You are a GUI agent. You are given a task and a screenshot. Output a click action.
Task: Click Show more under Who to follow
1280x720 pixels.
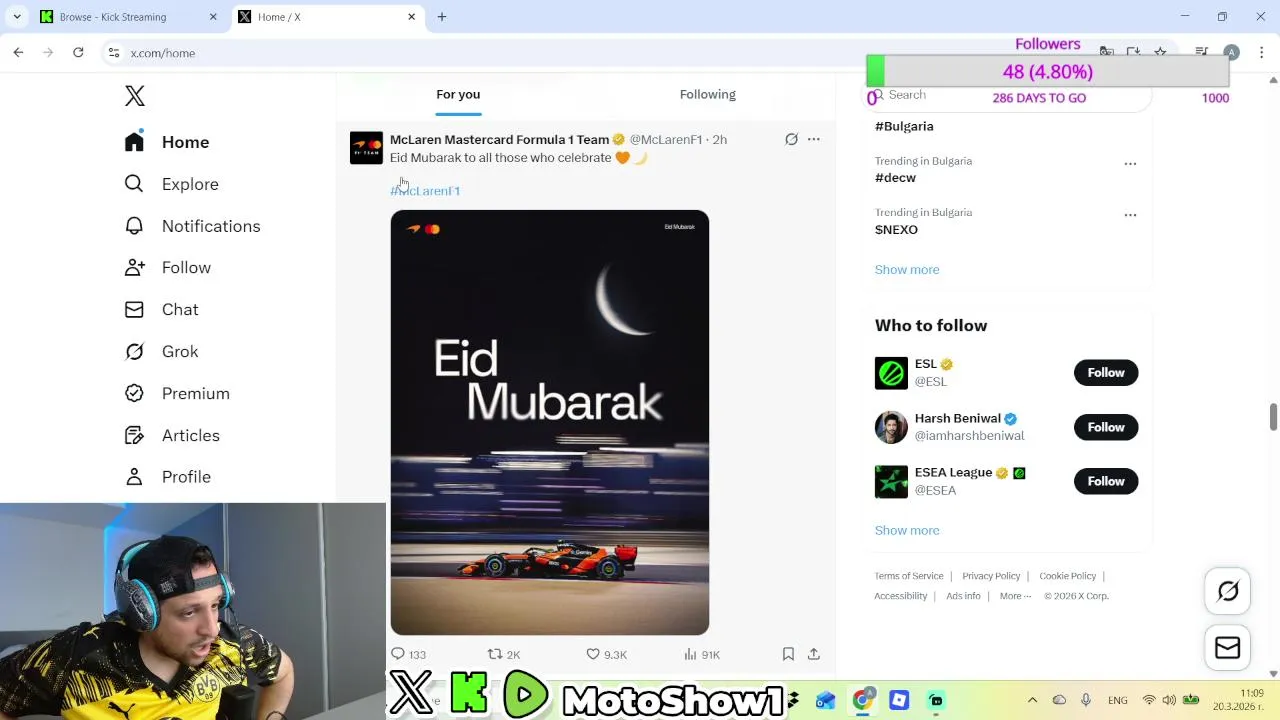click(x=907, y=531)
